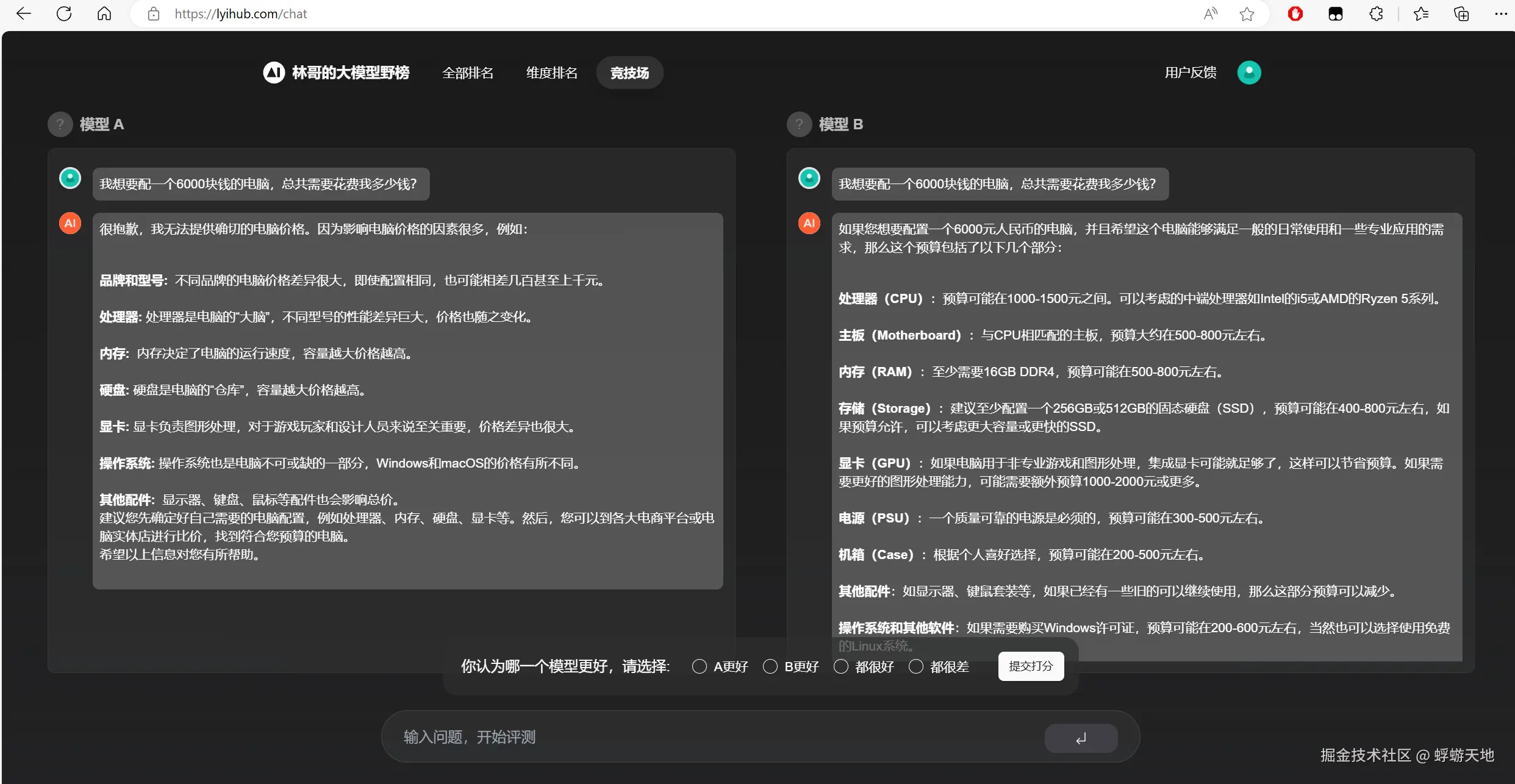This screenshot has width=1515, height=784.
Task: Click the Model A question mark icon
Action: 60,124
